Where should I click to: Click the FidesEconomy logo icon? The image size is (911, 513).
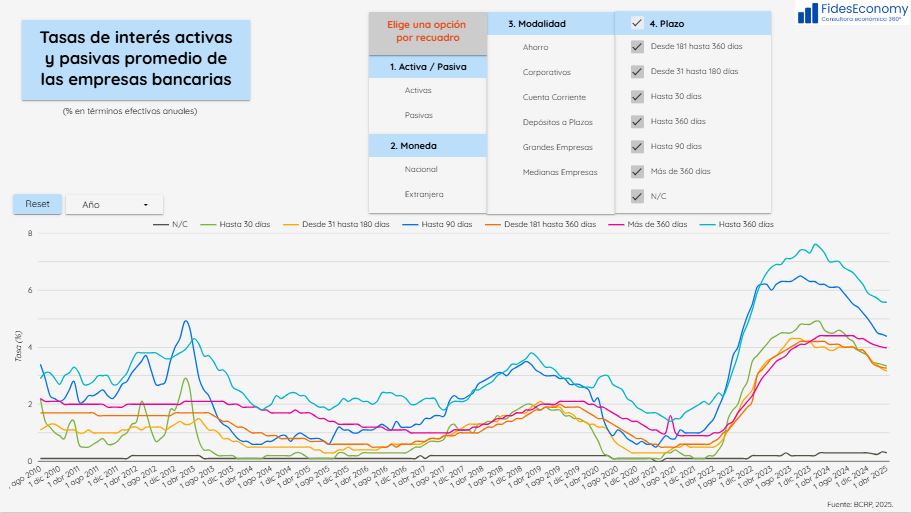(810, 12)
